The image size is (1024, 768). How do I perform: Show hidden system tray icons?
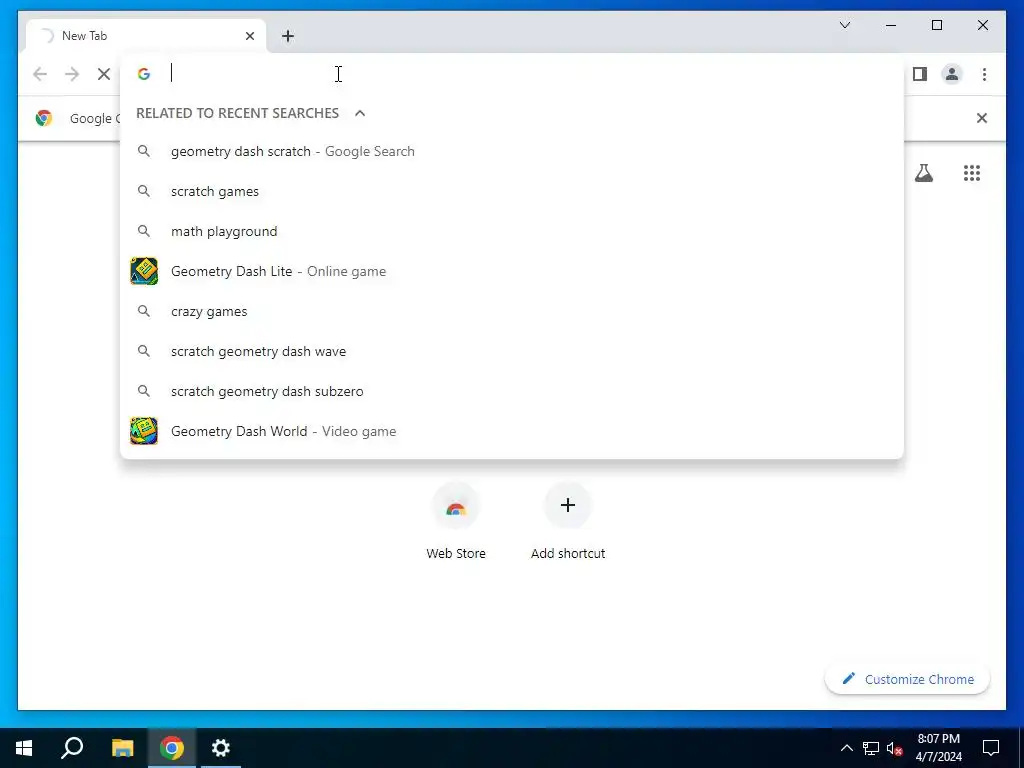coord(846,748)
